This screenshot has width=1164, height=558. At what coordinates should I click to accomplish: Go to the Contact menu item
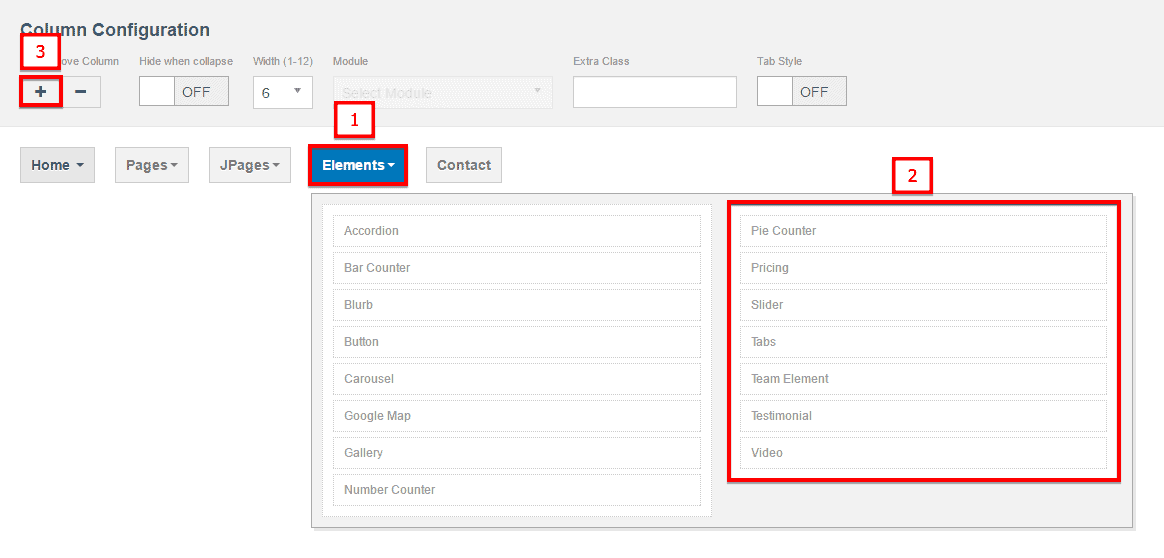point(463,165)
